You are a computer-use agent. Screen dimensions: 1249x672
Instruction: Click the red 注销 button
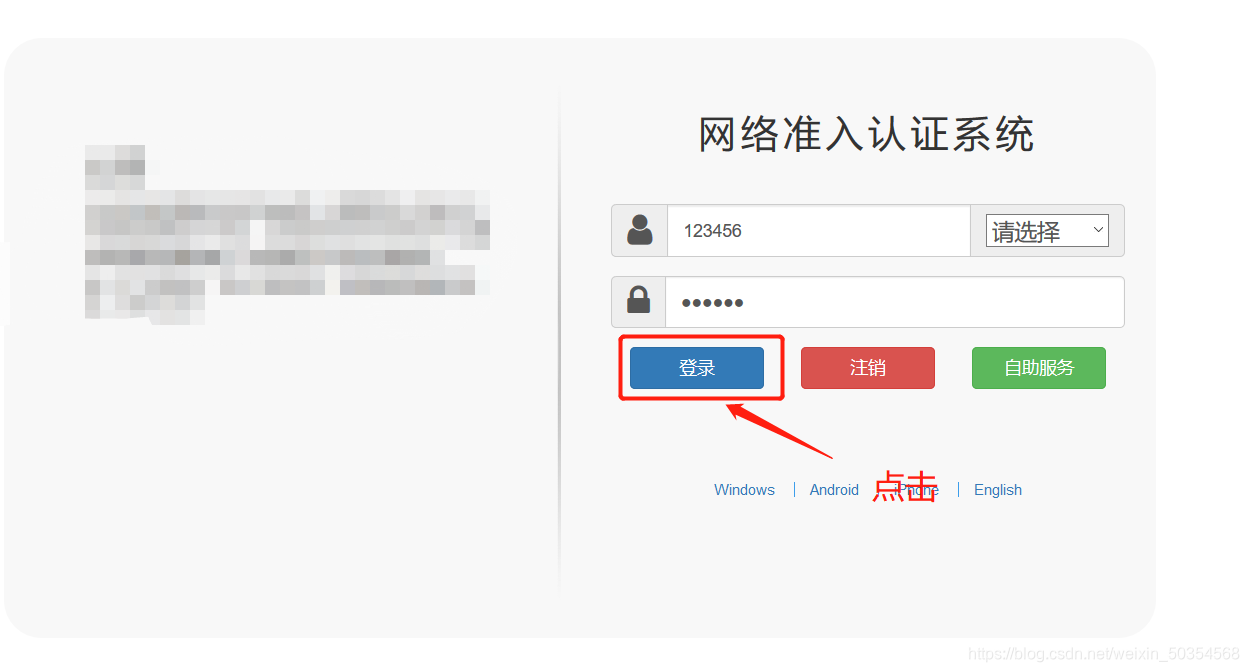tap(868, 368)
